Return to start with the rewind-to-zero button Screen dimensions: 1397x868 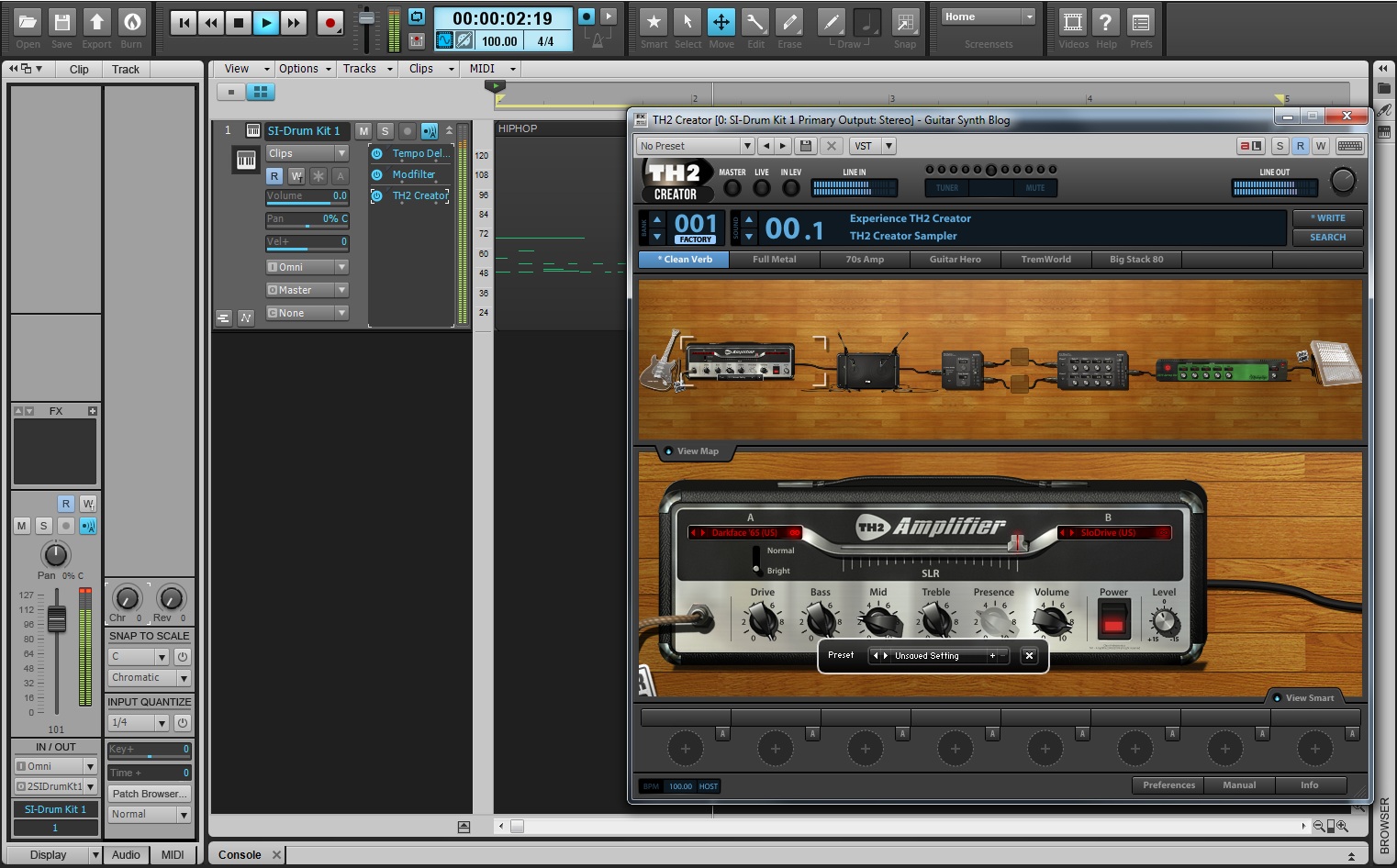[x=184, y=23]
